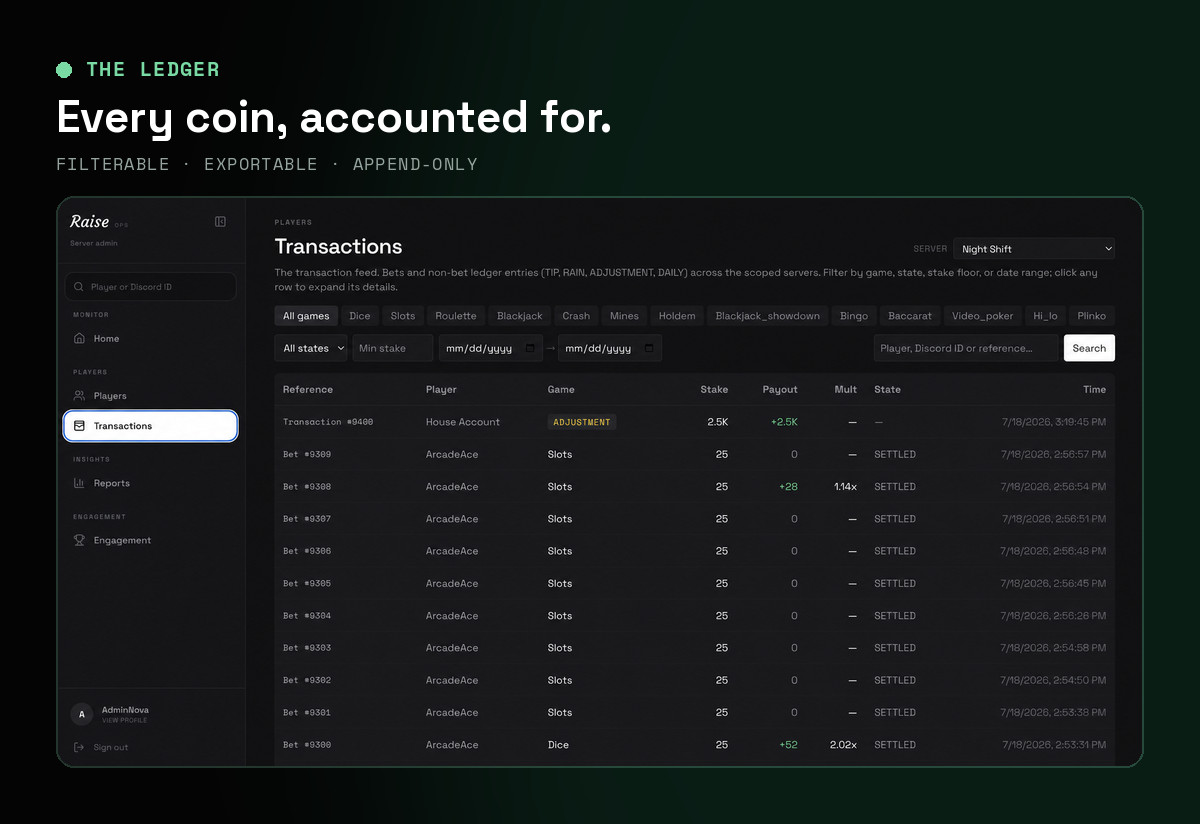This screenshot has width=1200, height=824.
Task: Expand row Bet #9305
Action: (694, 583)
